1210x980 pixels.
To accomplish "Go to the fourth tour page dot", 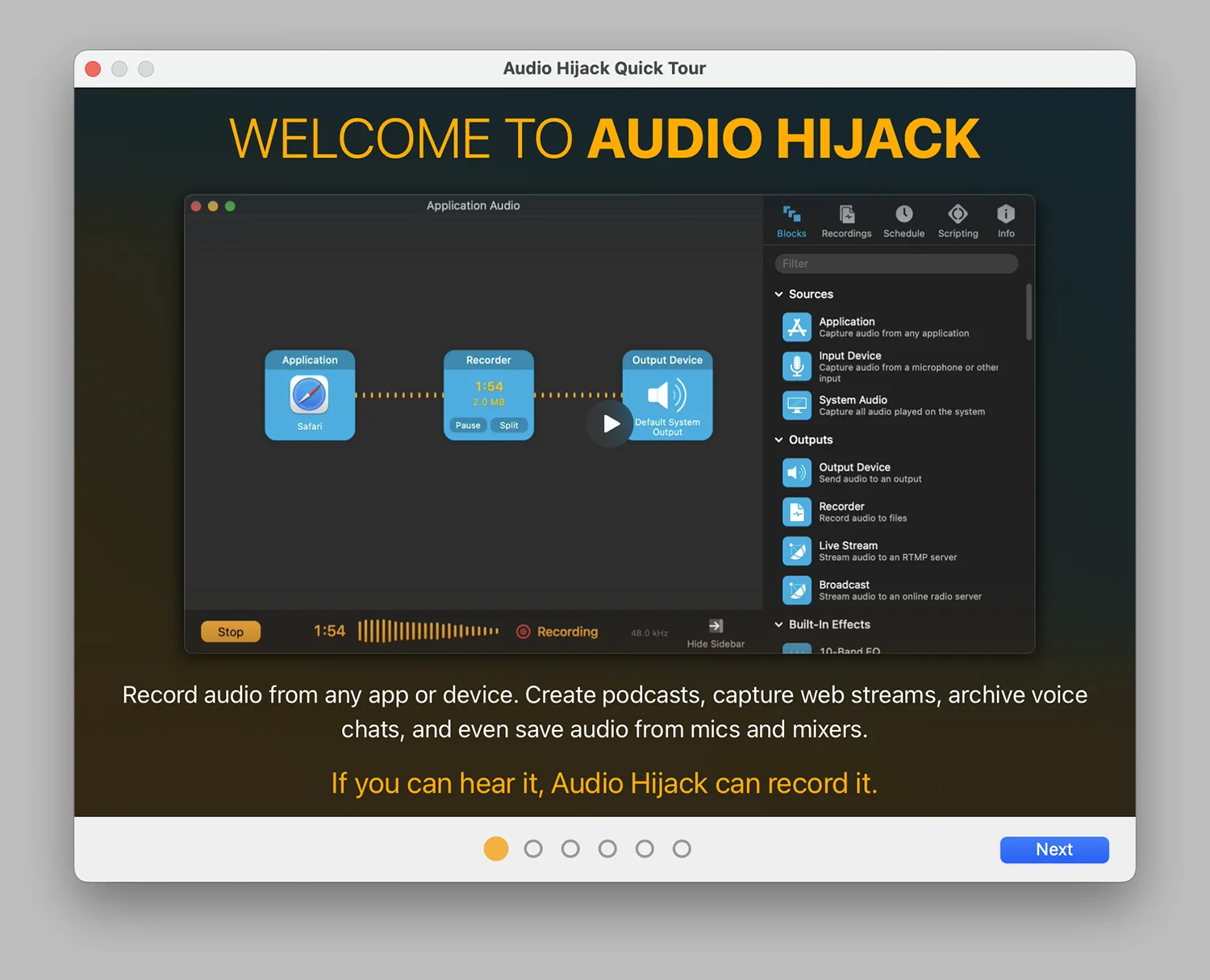I will pos(607,849).
